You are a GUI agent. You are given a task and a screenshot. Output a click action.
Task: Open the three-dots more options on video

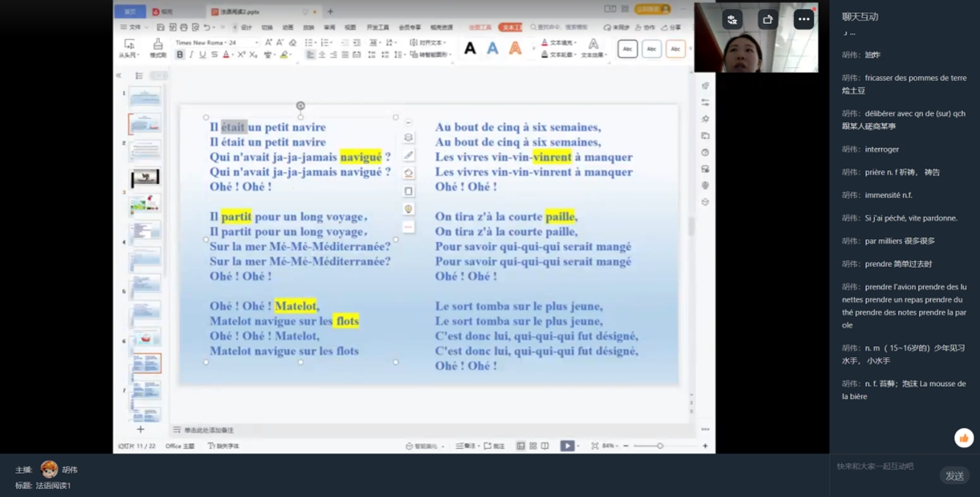click(803, 19)
